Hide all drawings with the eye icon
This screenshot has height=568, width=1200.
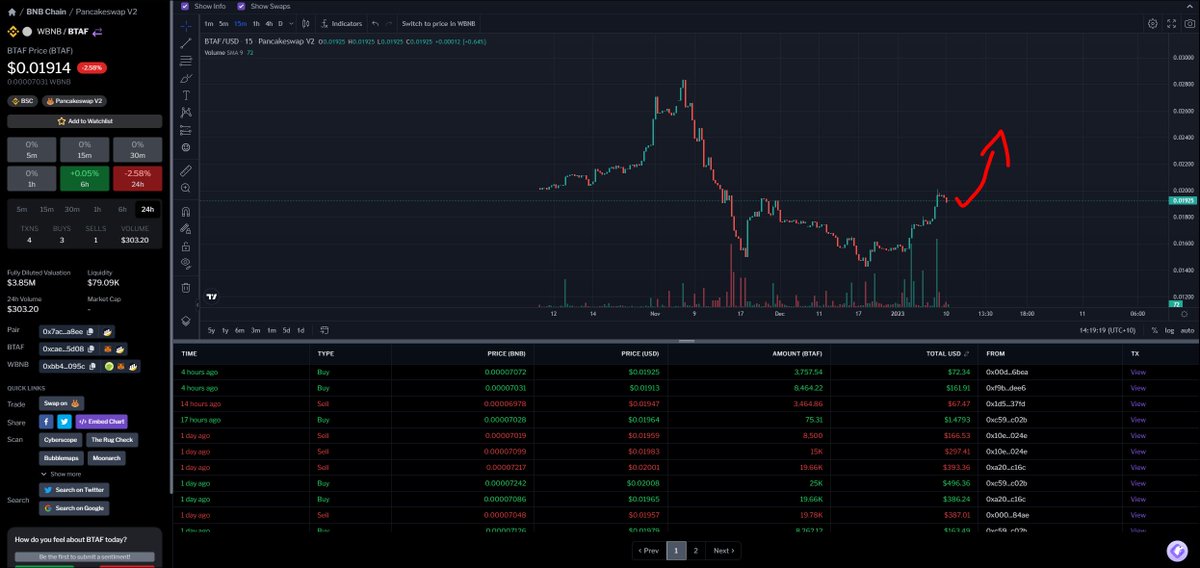[x=186, y=263]
